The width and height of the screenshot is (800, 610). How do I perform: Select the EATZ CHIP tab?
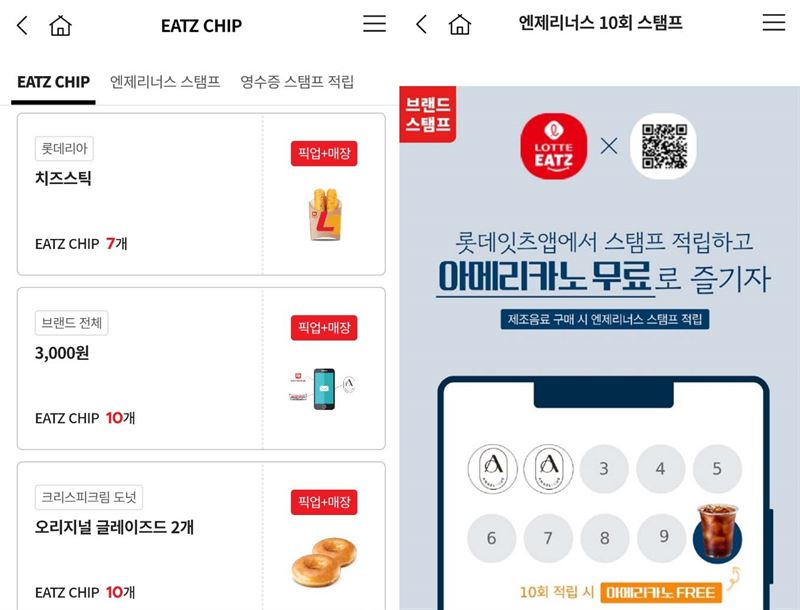point(53,82)
